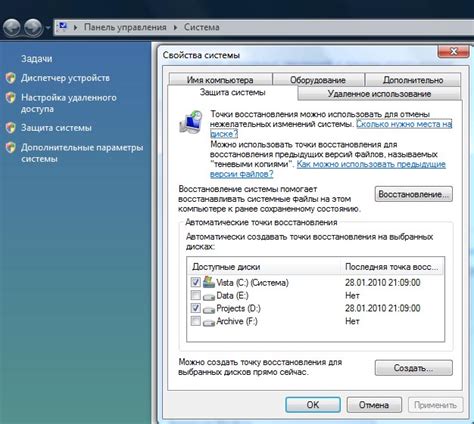The width and height of the screenshot is (474, 424).
Task: Click the shield icon next to Защита системы
Action: [x=11, y=128]
